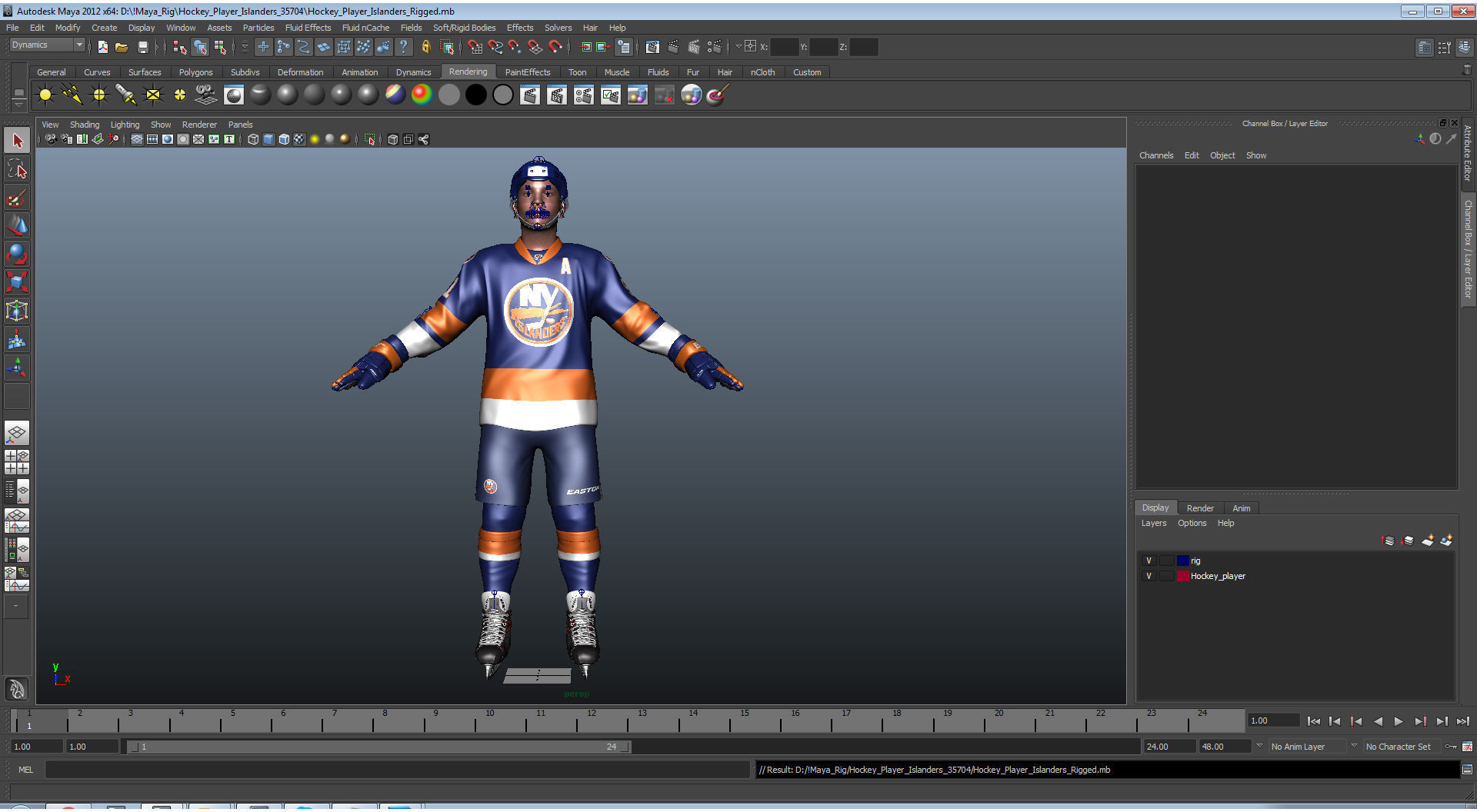1477x812 pixels.
Task: Create a spot light from the shelf
Action: coord(125,95)
